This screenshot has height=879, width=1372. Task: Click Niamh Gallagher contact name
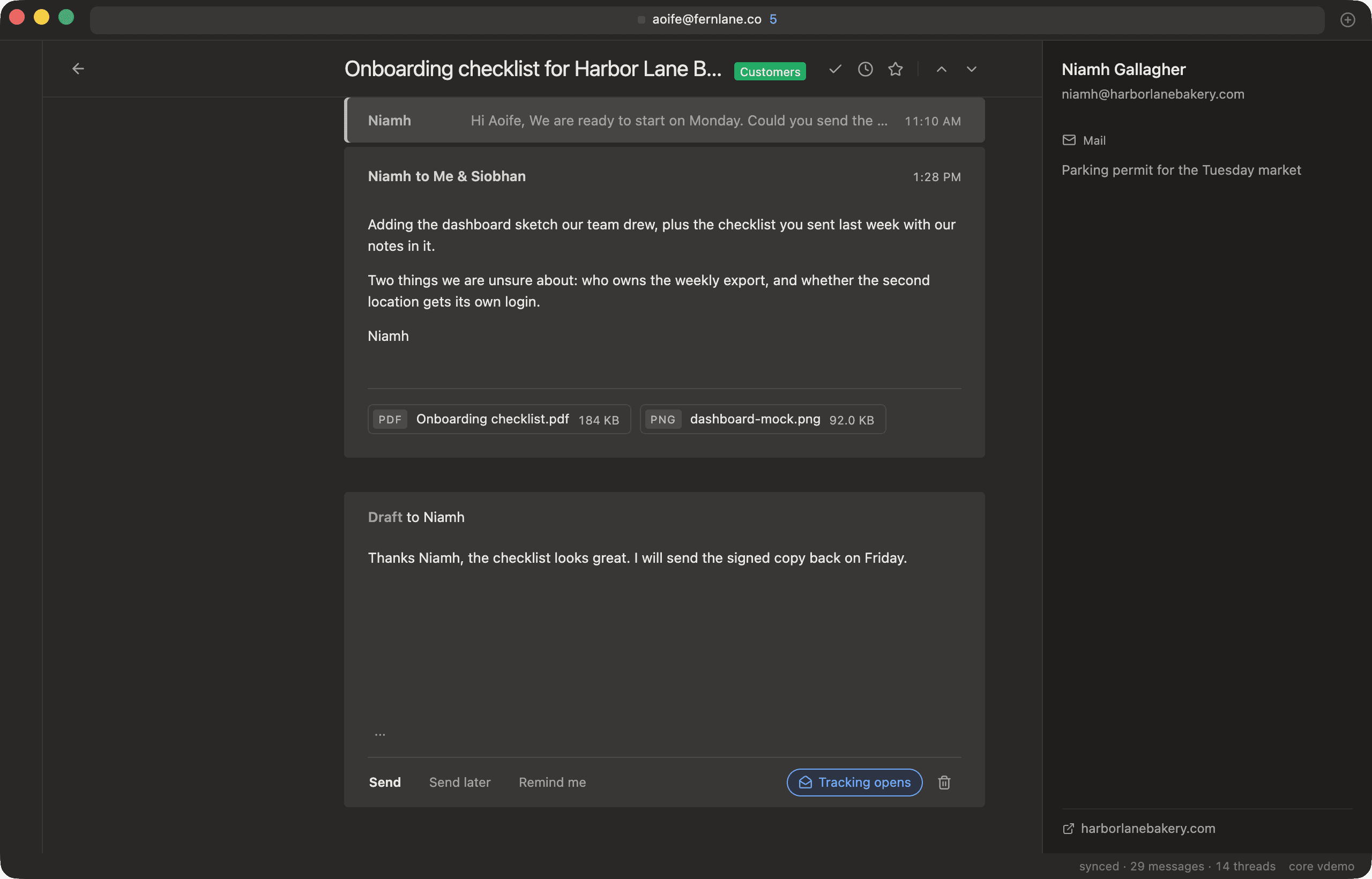point(1123,70)
